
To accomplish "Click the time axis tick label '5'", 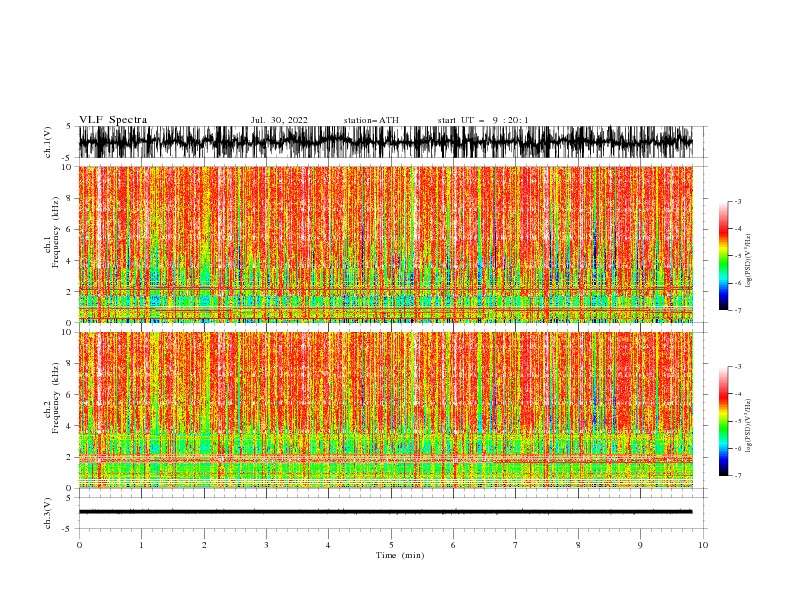I will point(391,545).
